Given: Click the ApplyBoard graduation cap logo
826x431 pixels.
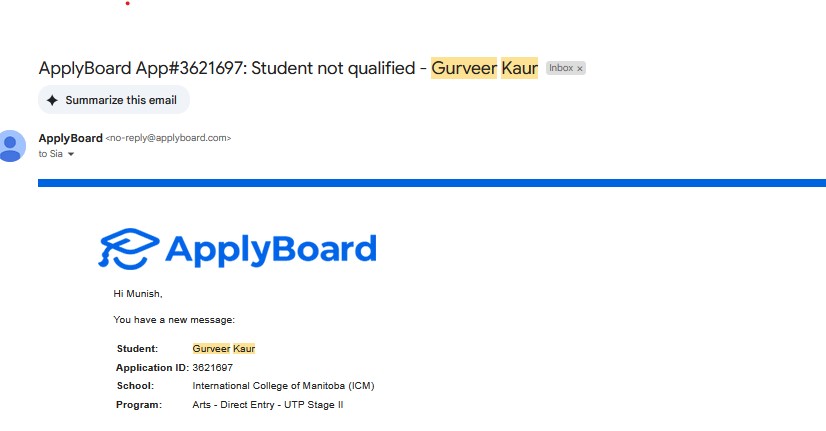Looking at the screenshot, I should point(127,249).
